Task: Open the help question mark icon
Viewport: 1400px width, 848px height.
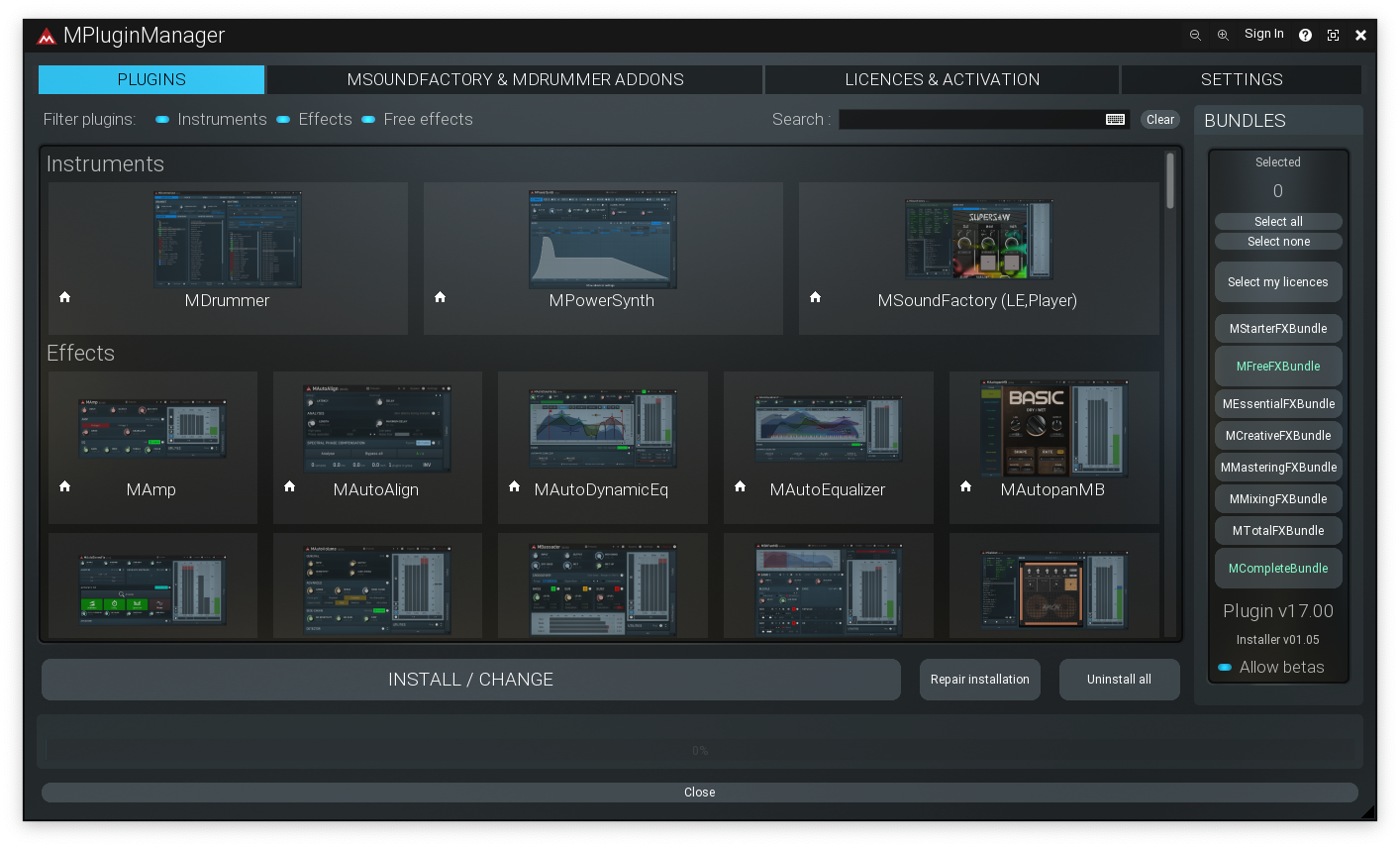Action: tap(1305, 35)
